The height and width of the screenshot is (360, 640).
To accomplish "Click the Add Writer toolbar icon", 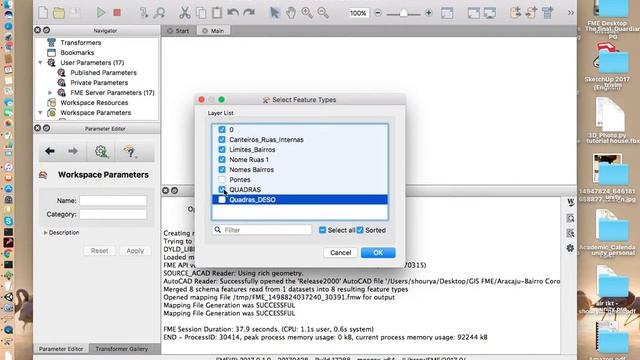I will point(531,13).
